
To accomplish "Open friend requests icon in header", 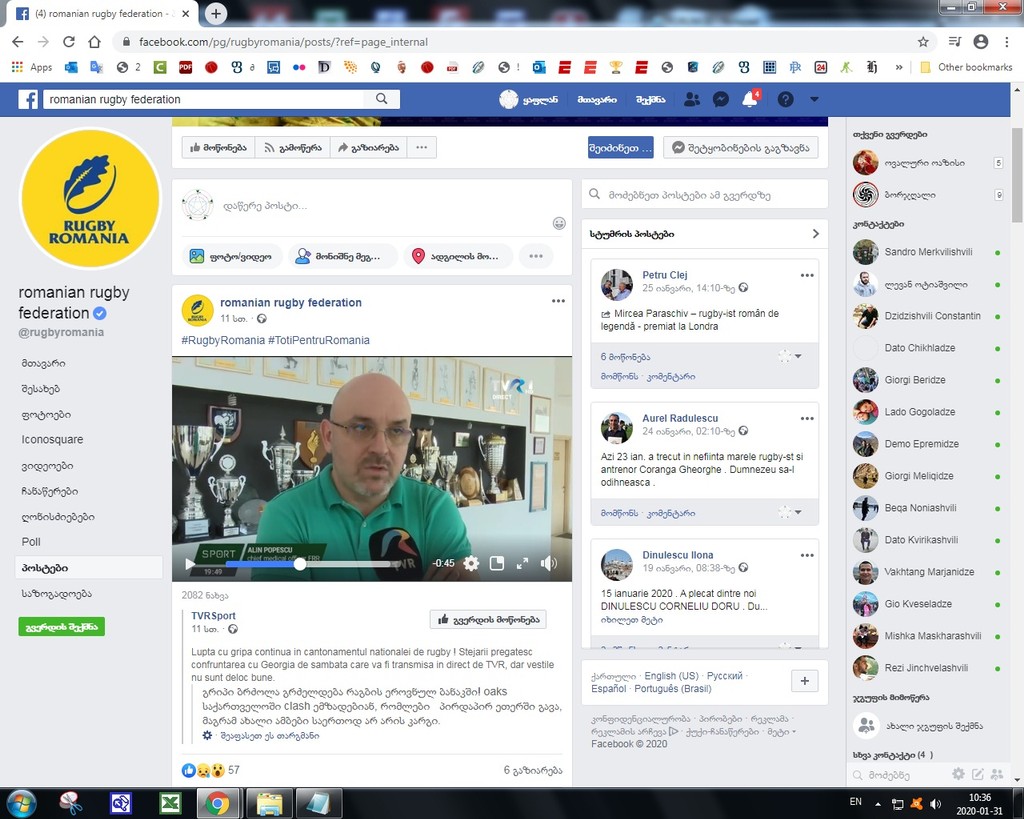I will coord(692,99).
